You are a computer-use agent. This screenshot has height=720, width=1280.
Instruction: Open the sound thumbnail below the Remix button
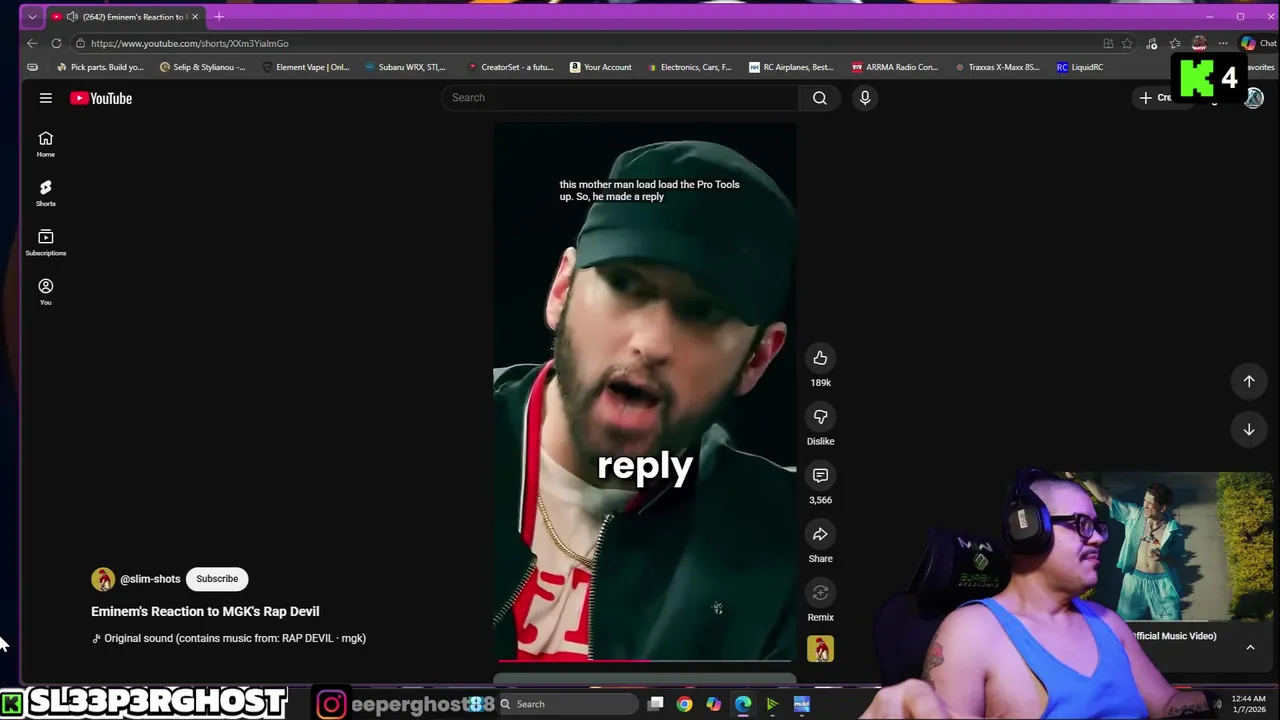(x=820, y=649)
